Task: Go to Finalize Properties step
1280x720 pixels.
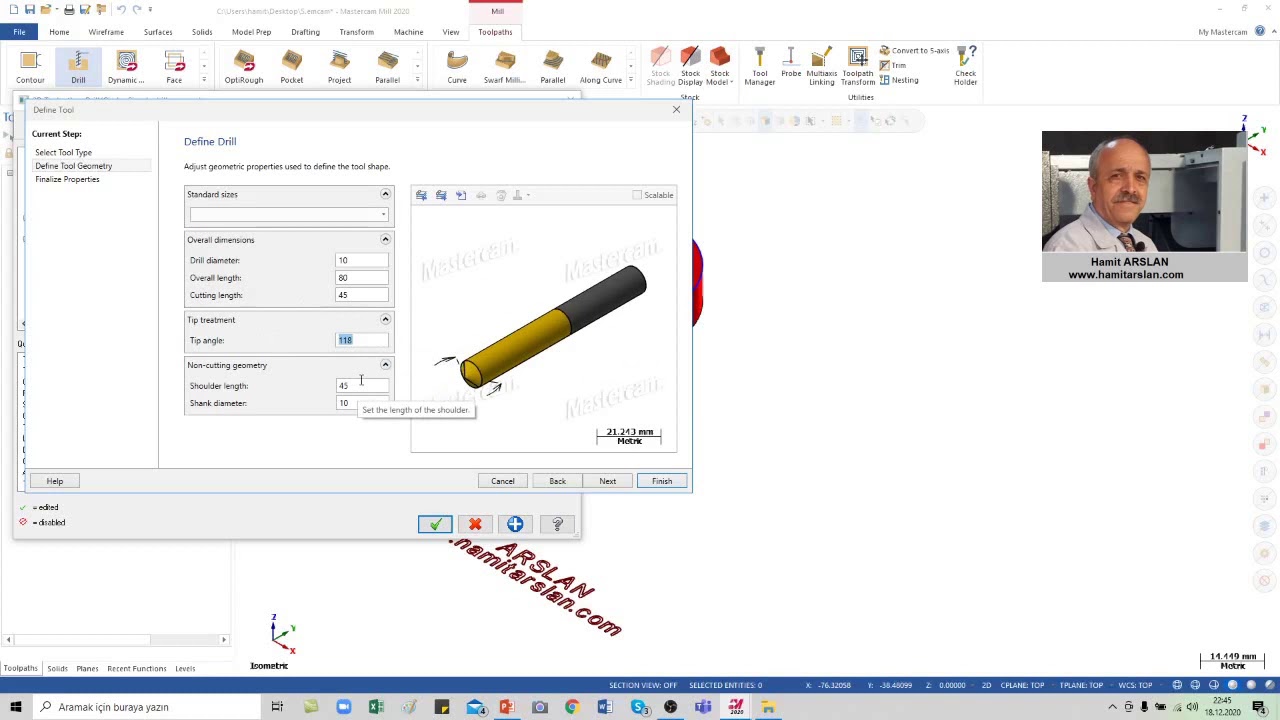Action: tap(67, 179)
